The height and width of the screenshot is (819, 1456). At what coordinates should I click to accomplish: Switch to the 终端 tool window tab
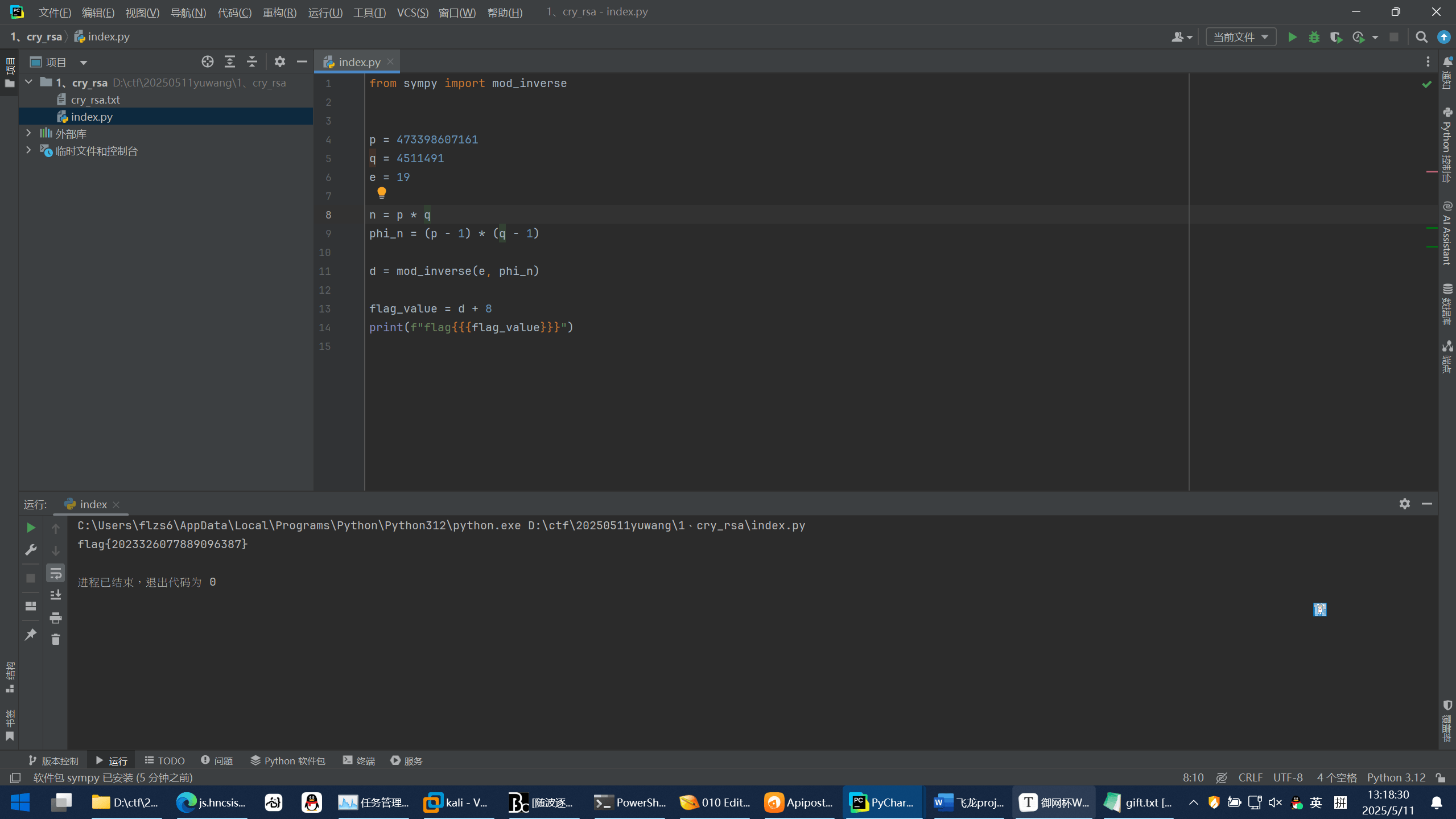[359, 760]
